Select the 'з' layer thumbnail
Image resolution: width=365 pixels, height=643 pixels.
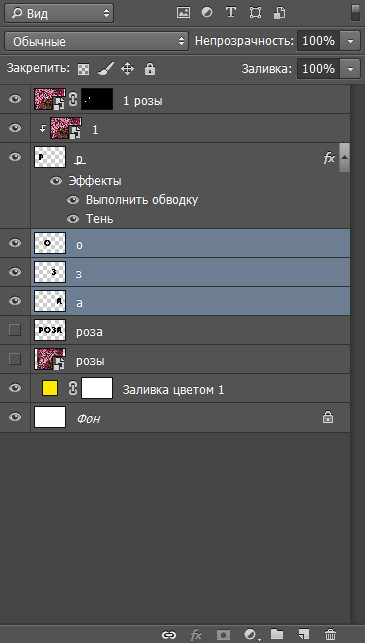[50, 272]
